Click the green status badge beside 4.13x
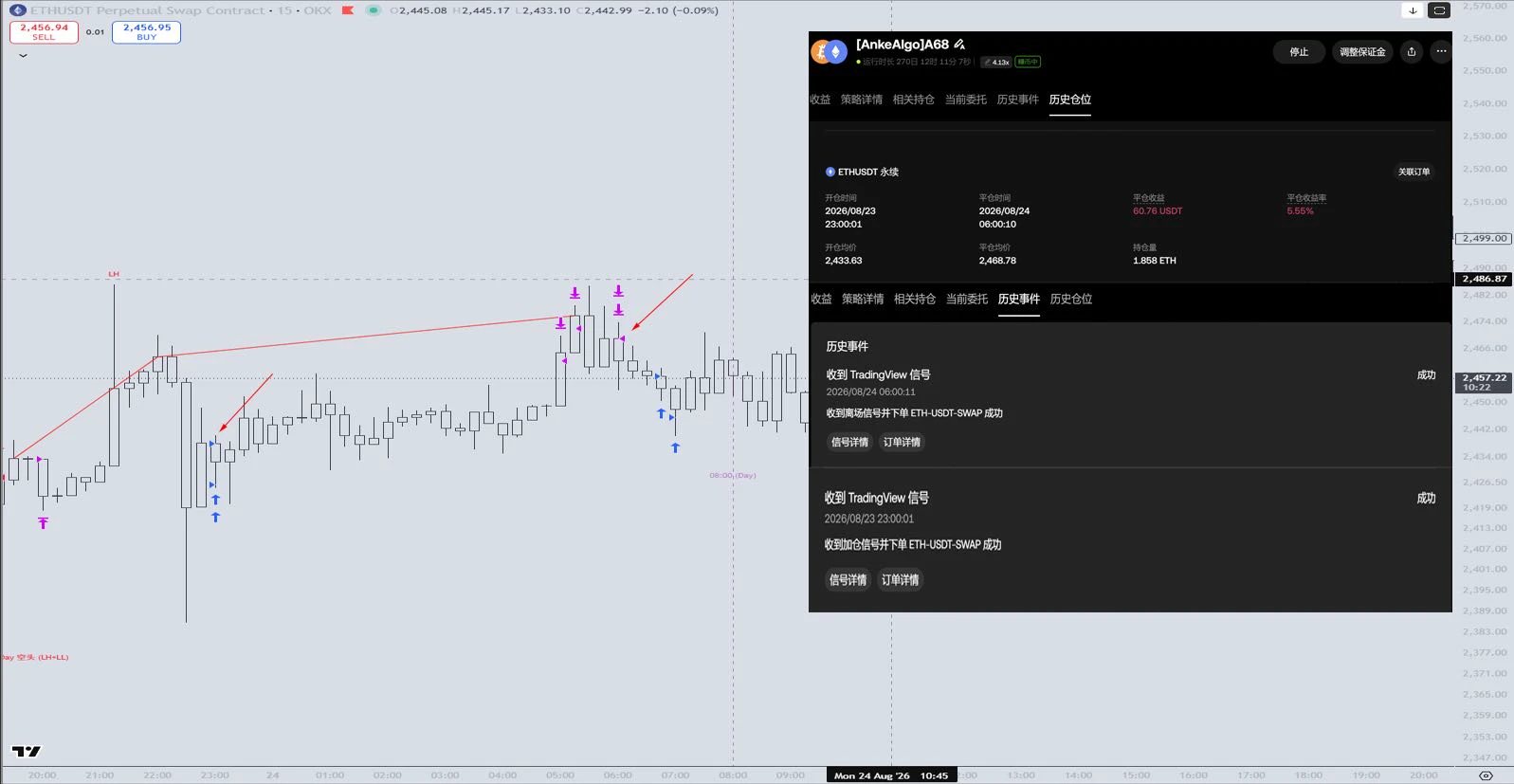Image resolution: width=1514 pixels, height=784 pixels. click(x=1028, y=63)
